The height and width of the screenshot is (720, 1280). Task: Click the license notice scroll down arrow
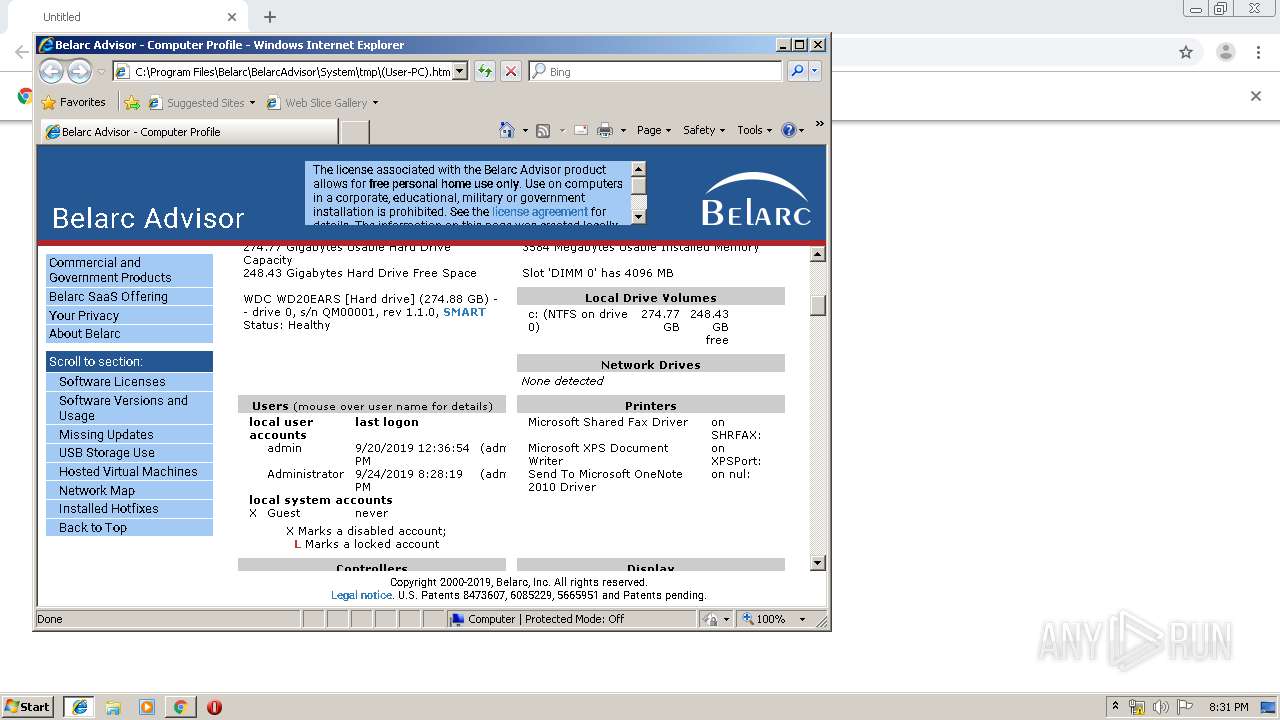[x=638, y=216]
